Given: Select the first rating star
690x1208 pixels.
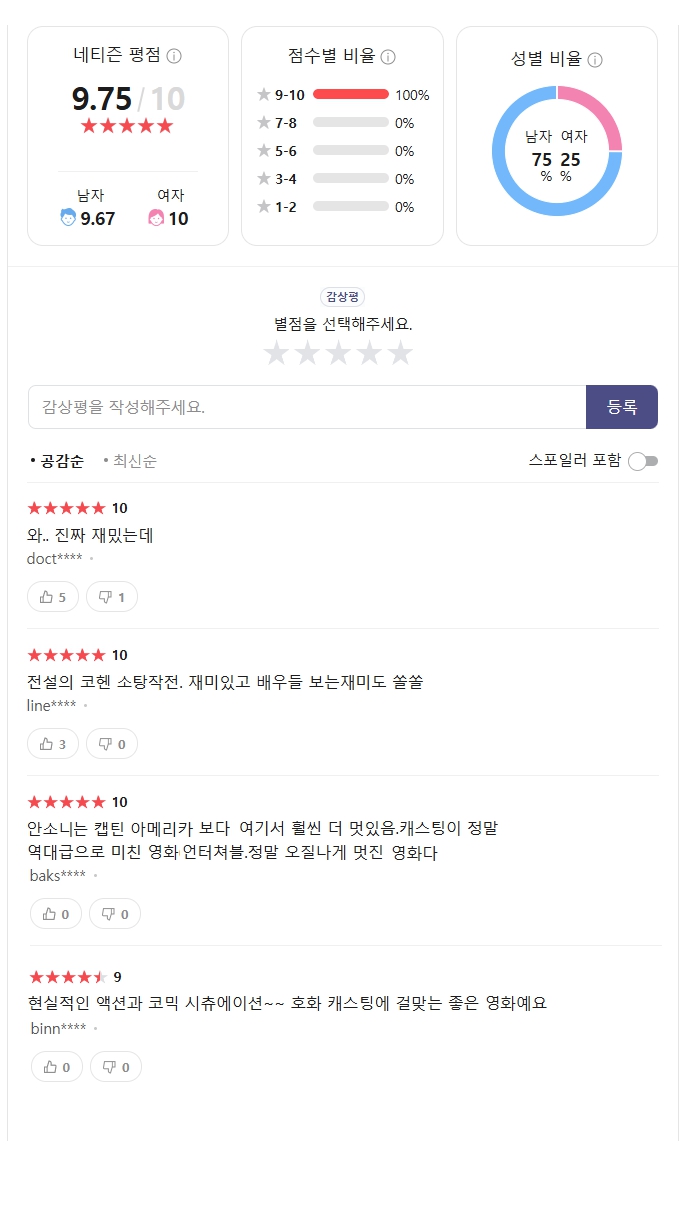Looking at the screenshot, I should coord(276,353).
